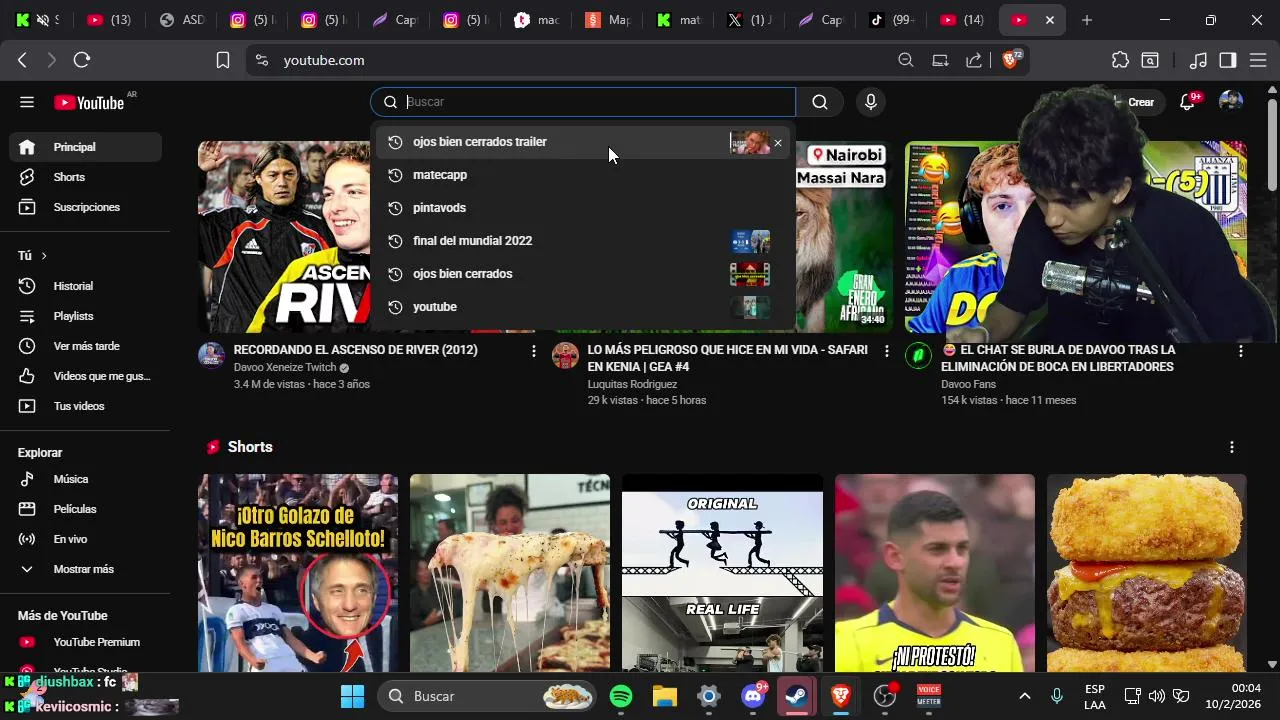
Task: Open 'EL CHAT SE BURLA DE DAVOO' title
Action: [1058, 358]
